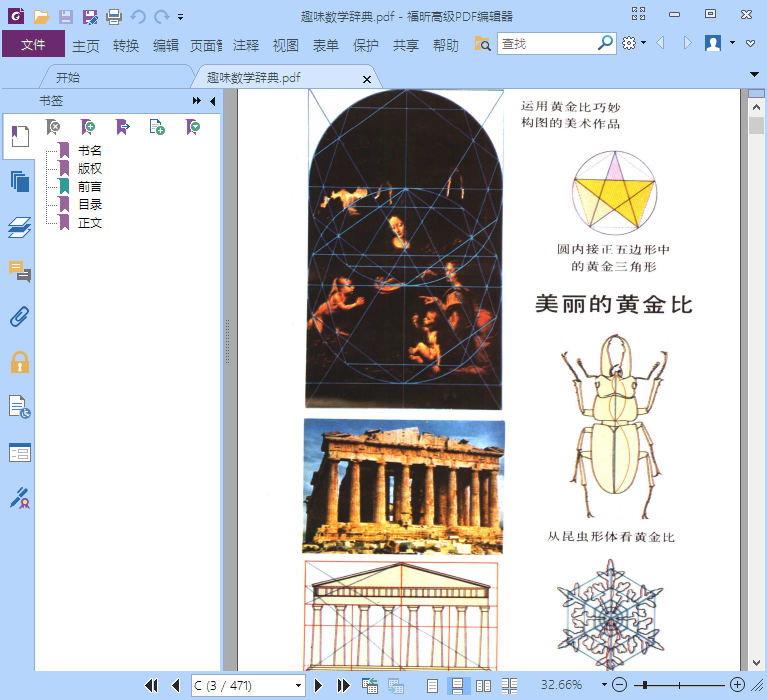Open the Layers sidebar icon
Screen dimensions: 767x700
click(x=20, y=227)
